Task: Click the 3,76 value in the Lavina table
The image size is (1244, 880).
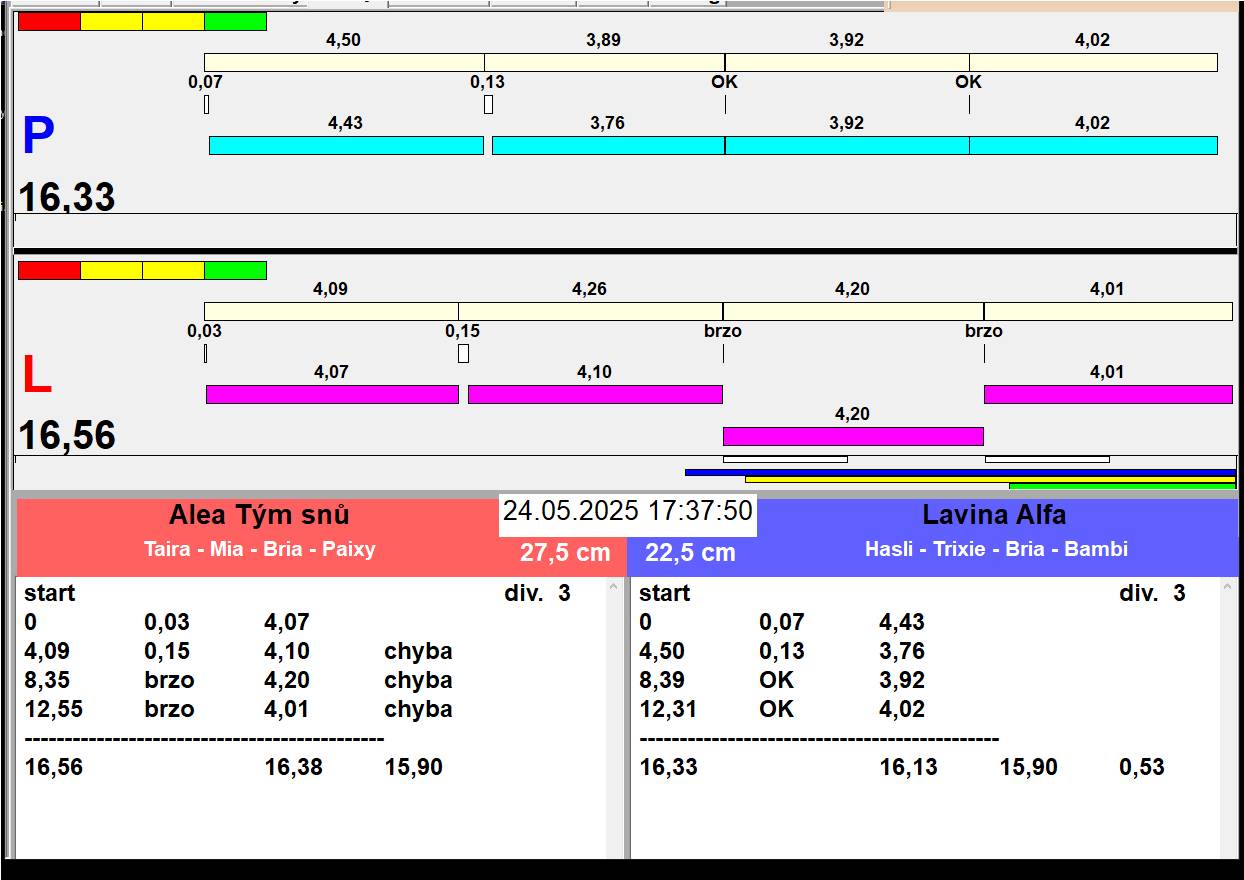Action: coord(902,651)
